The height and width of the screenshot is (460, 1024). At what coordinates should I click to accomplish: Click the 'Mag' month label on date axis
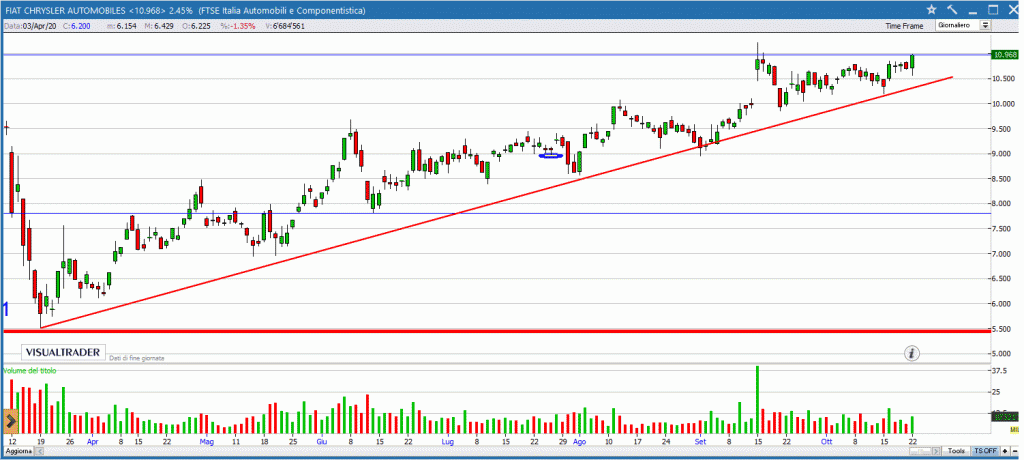click(x=207, y=441)
